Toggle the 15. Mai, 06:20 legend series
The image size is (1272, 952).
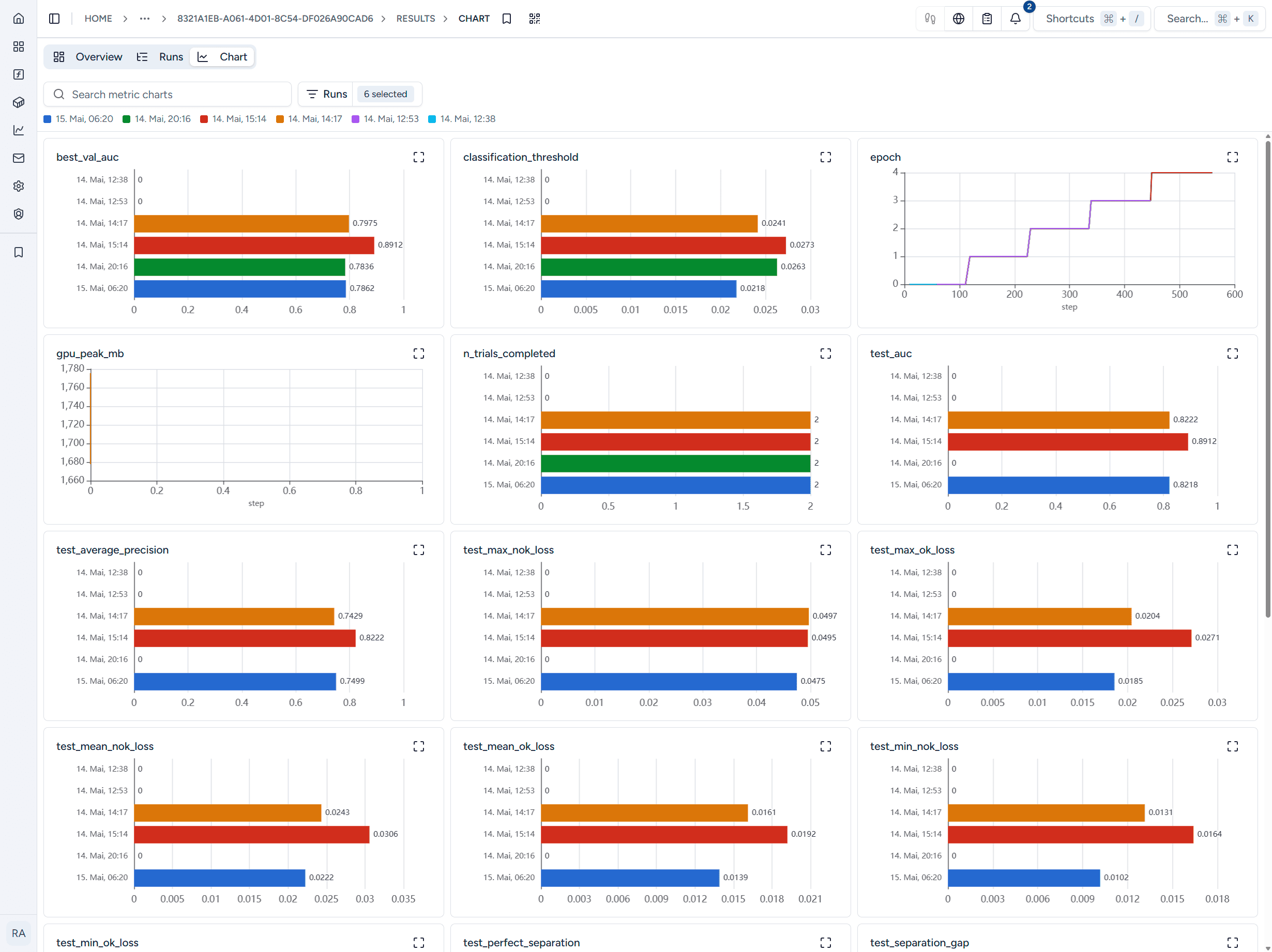tap(79, 119)
